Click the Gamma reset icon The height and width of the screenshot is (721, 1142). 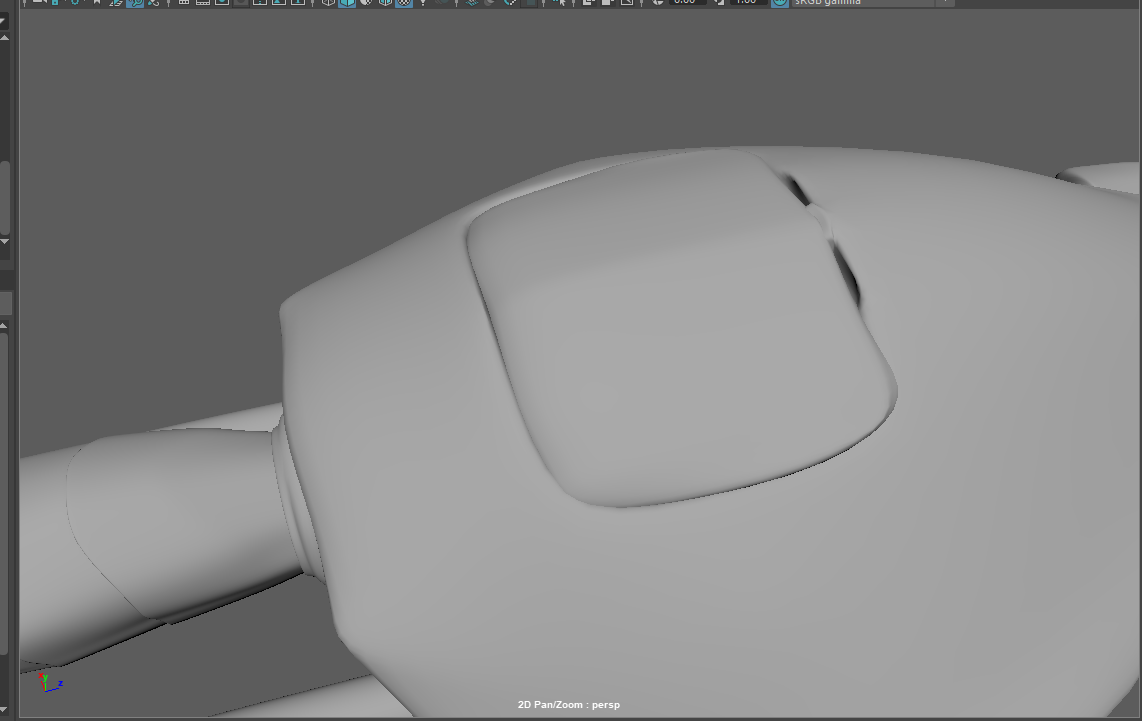pyautogui.click(x=719, y=2)
